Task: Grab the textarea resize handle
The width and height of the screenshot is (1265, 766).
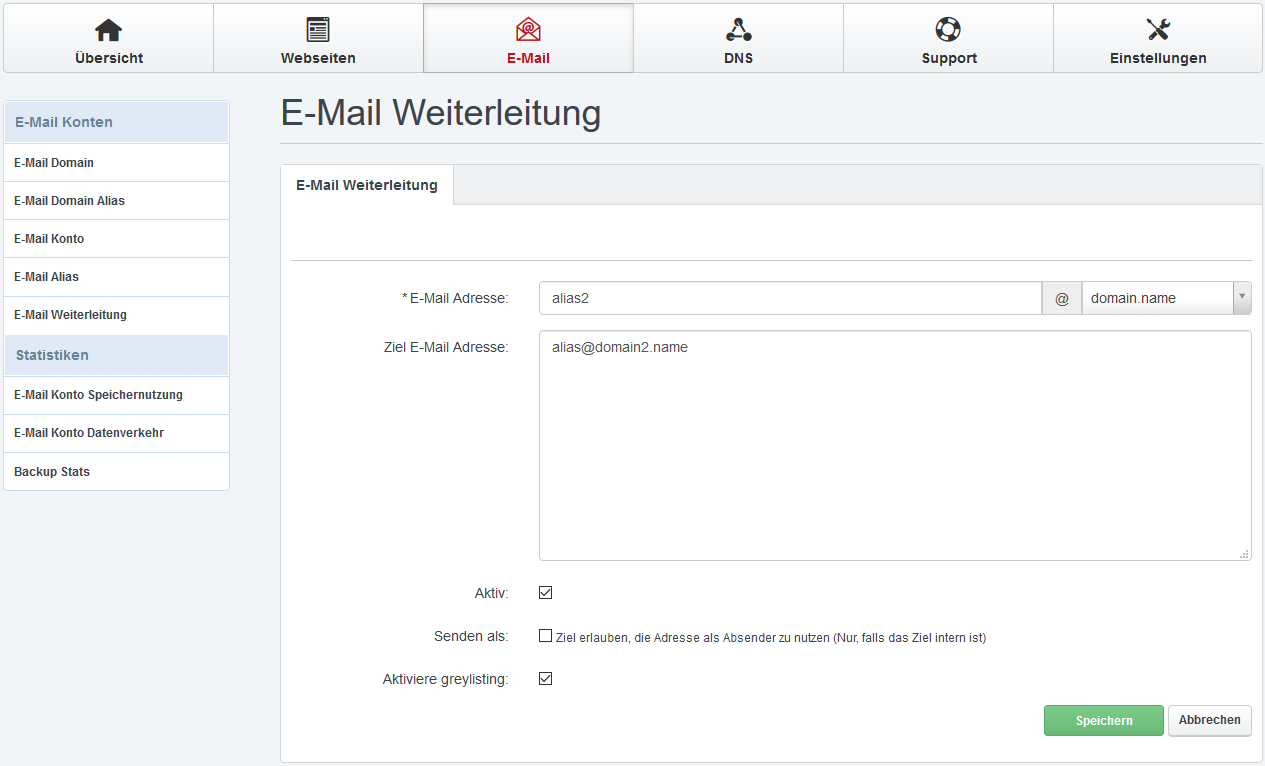Action: coord(1244,554)
